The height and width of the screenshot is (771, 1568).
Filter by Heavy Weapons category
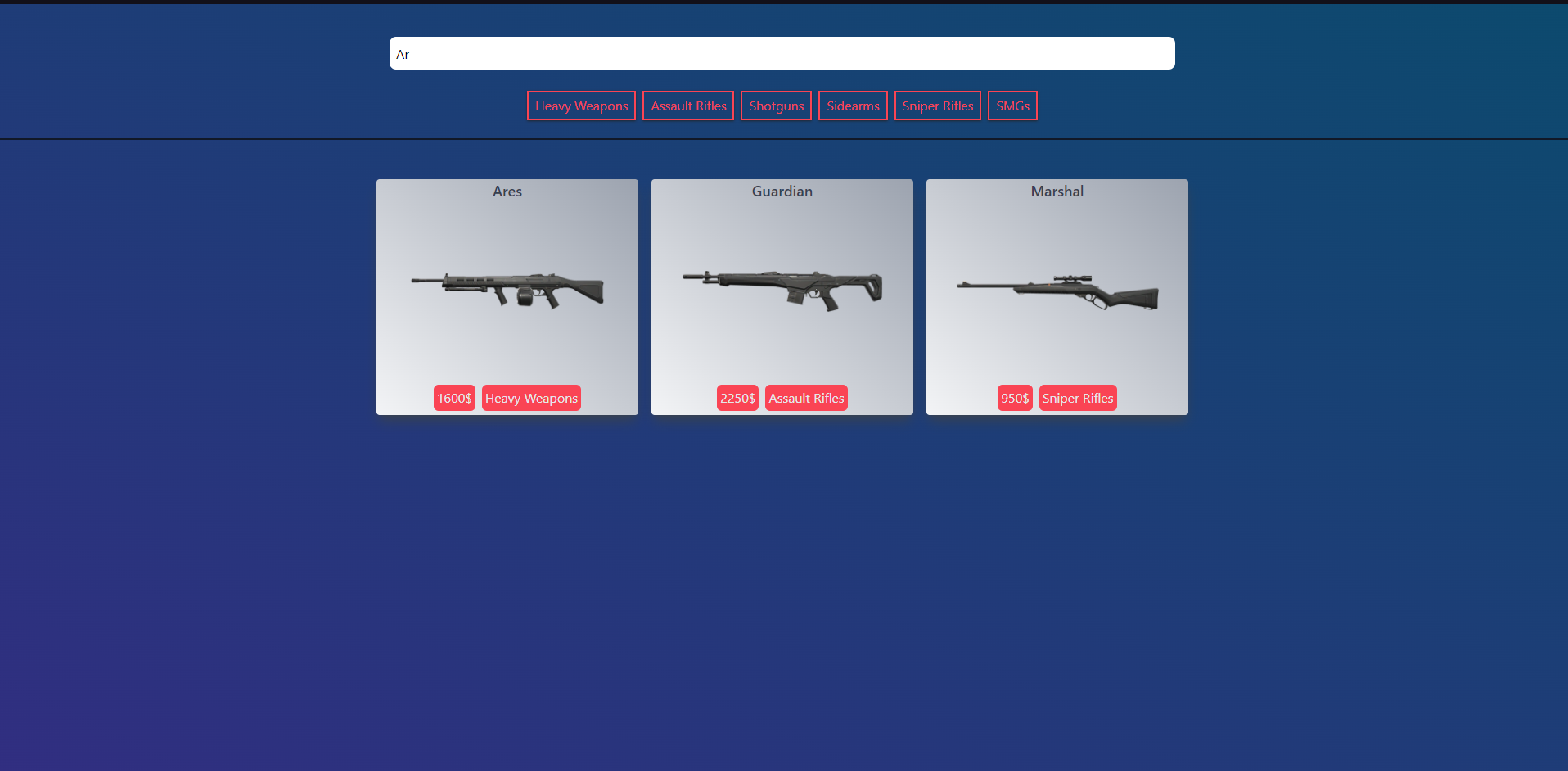click(x=581, y=106)
